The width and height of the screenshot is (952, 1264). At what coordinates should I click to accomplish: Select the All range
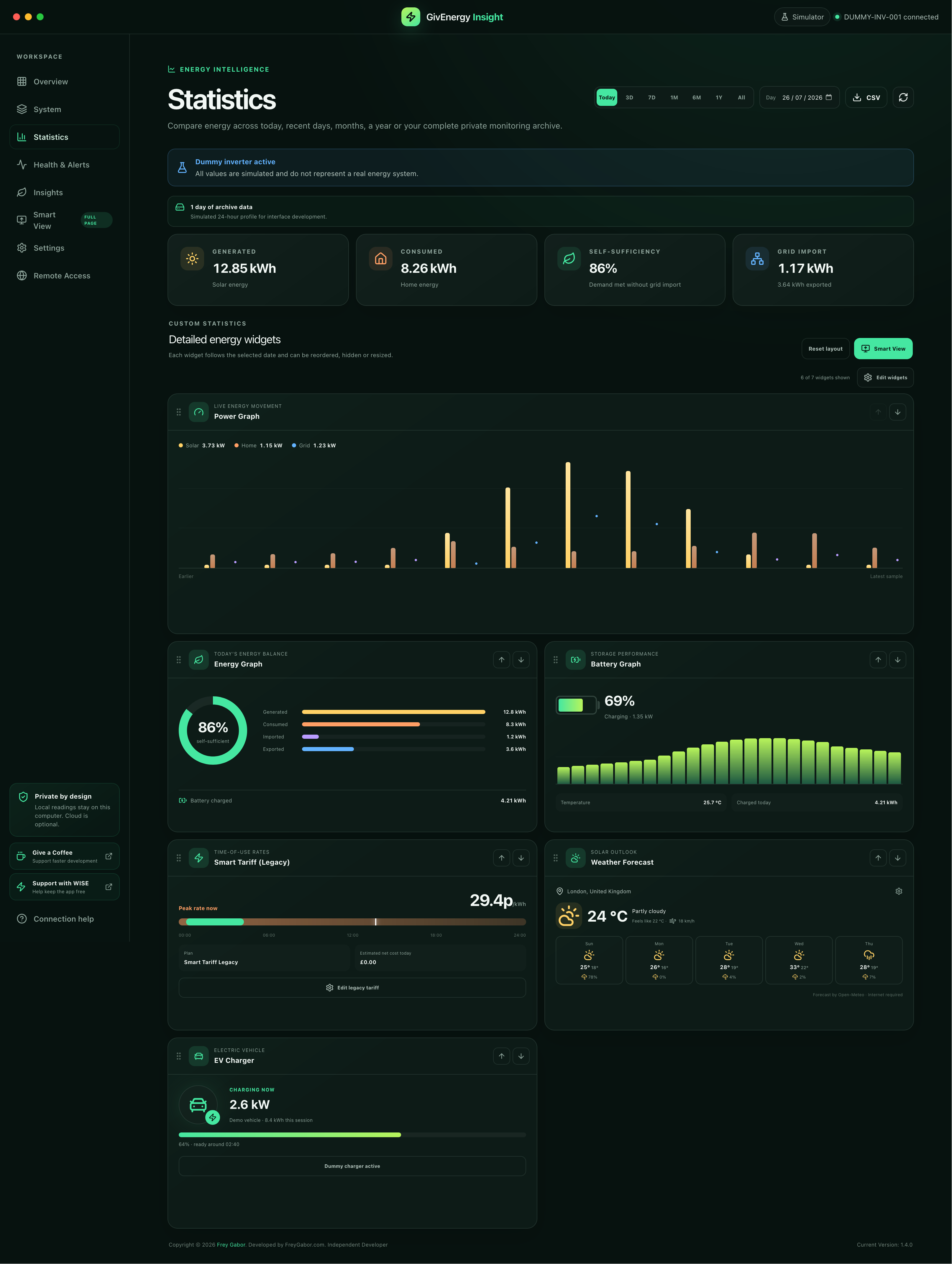pos(741,98)
